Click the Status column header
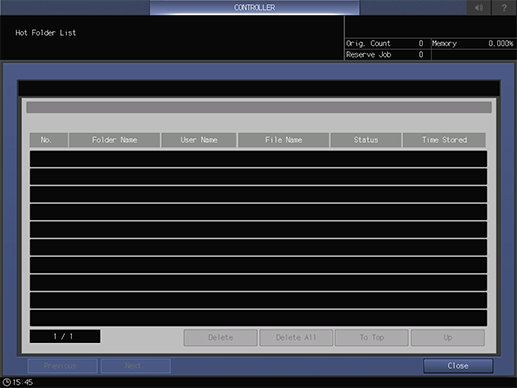The height and width of the screenshot is (388, 517). point(366,140)
